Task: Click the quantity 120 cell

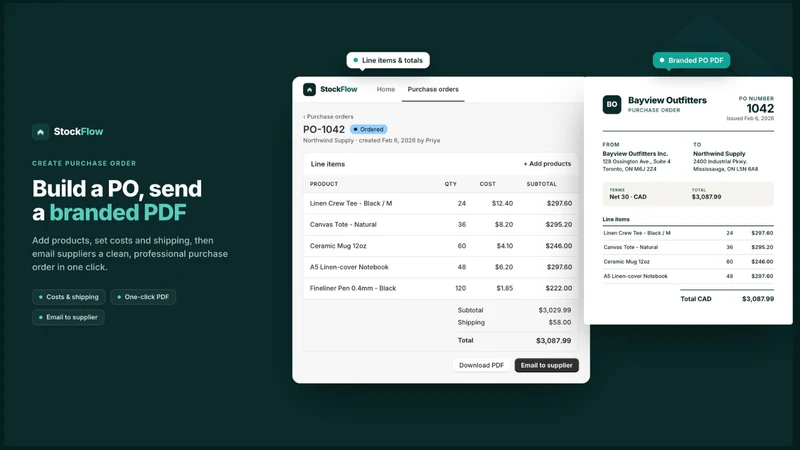Action: coord(461,288)
